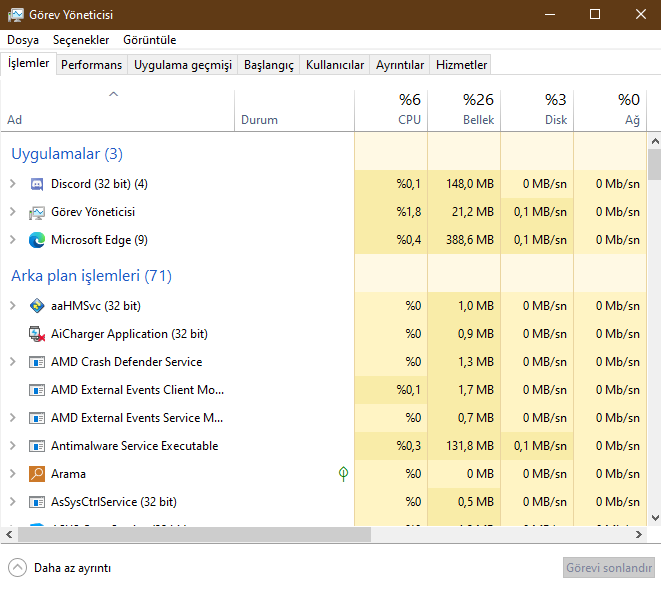This screenshot has height=589, width=661.
Task: Click the Discord app icon
Action: (37, 184)
